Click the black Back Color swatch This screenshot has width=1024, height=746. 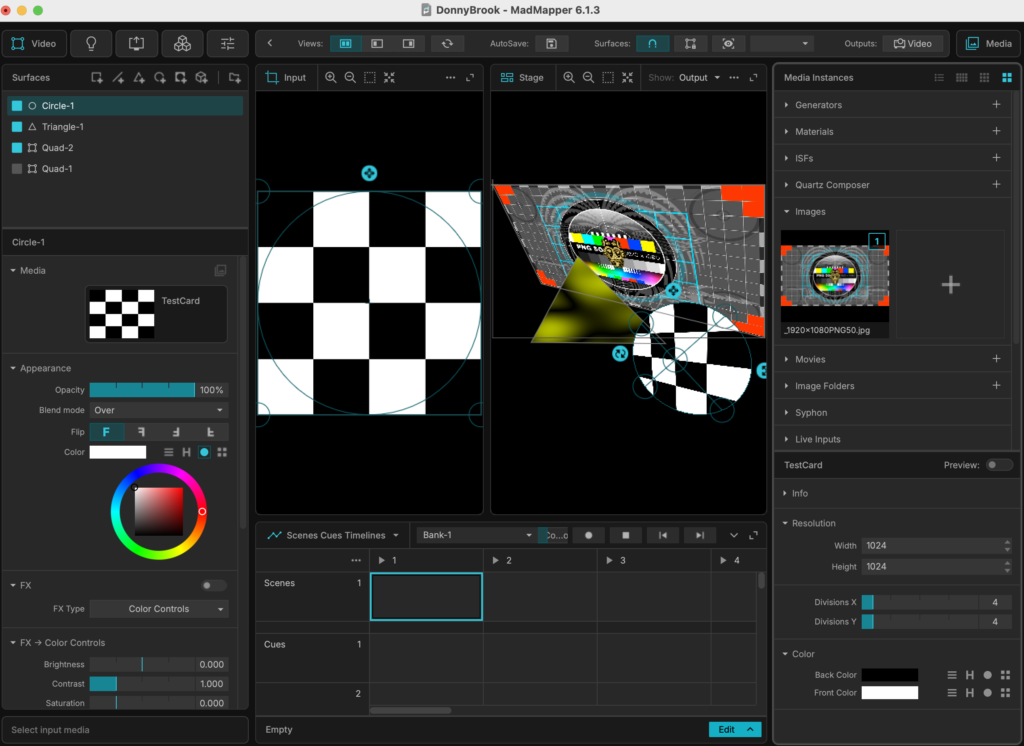[889, 675]
